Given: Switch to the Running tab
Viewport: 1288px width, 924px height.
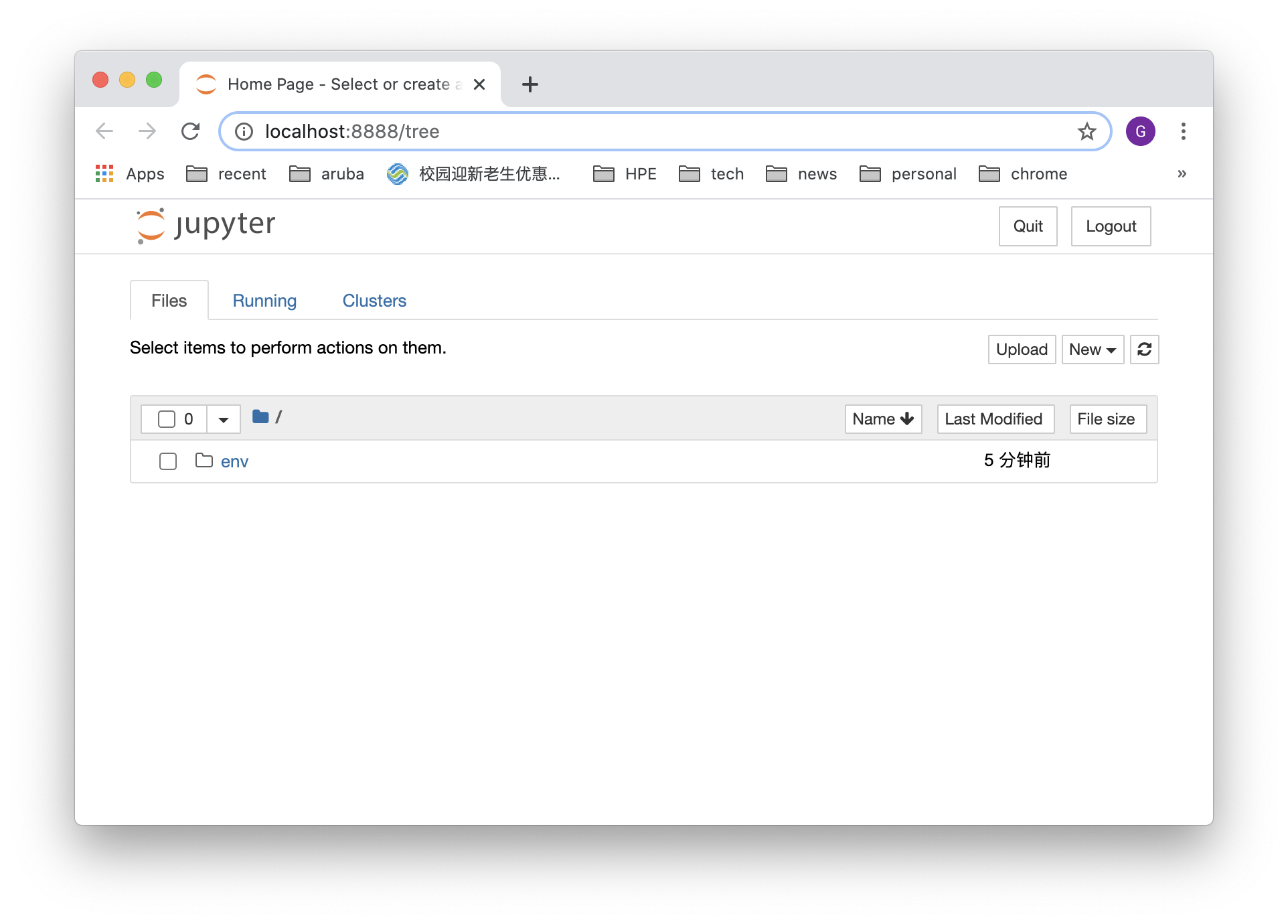Looking at the screenshot, I should click(x=264, y=300).
